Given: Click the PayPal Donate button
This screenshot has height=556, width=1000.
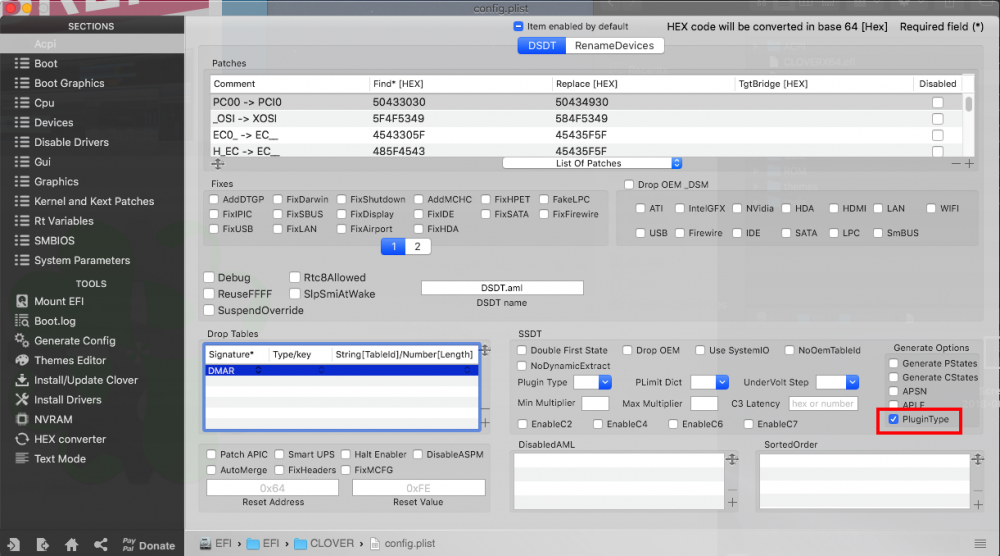Looking at the screenshot, I should tap(148, 545).
